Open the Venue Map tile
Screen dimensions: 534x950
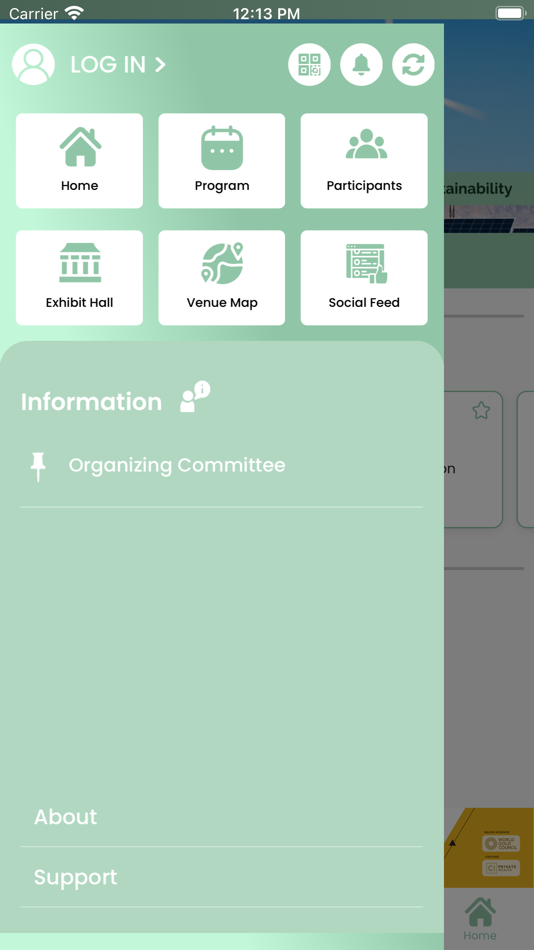(x=222, y=277)
